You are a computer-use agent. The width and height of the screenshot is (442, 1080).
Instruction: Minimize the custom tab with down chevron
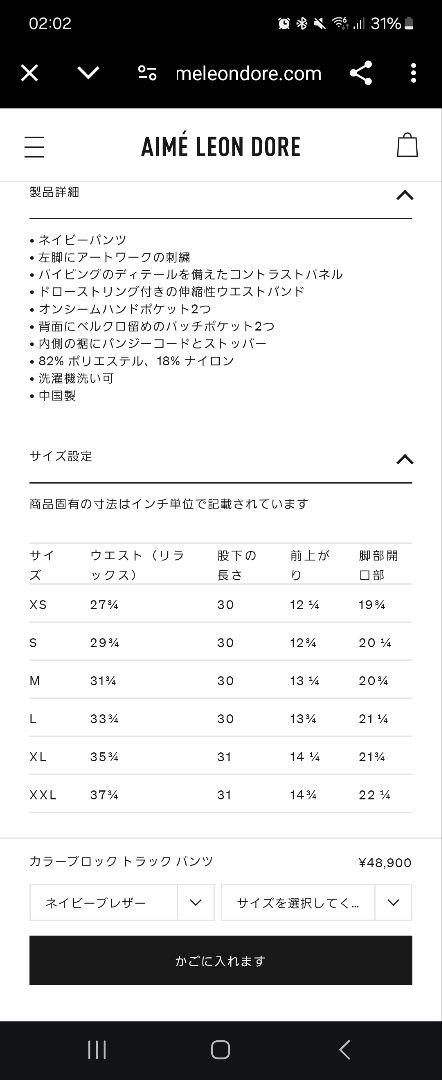(x=88, y=72)
